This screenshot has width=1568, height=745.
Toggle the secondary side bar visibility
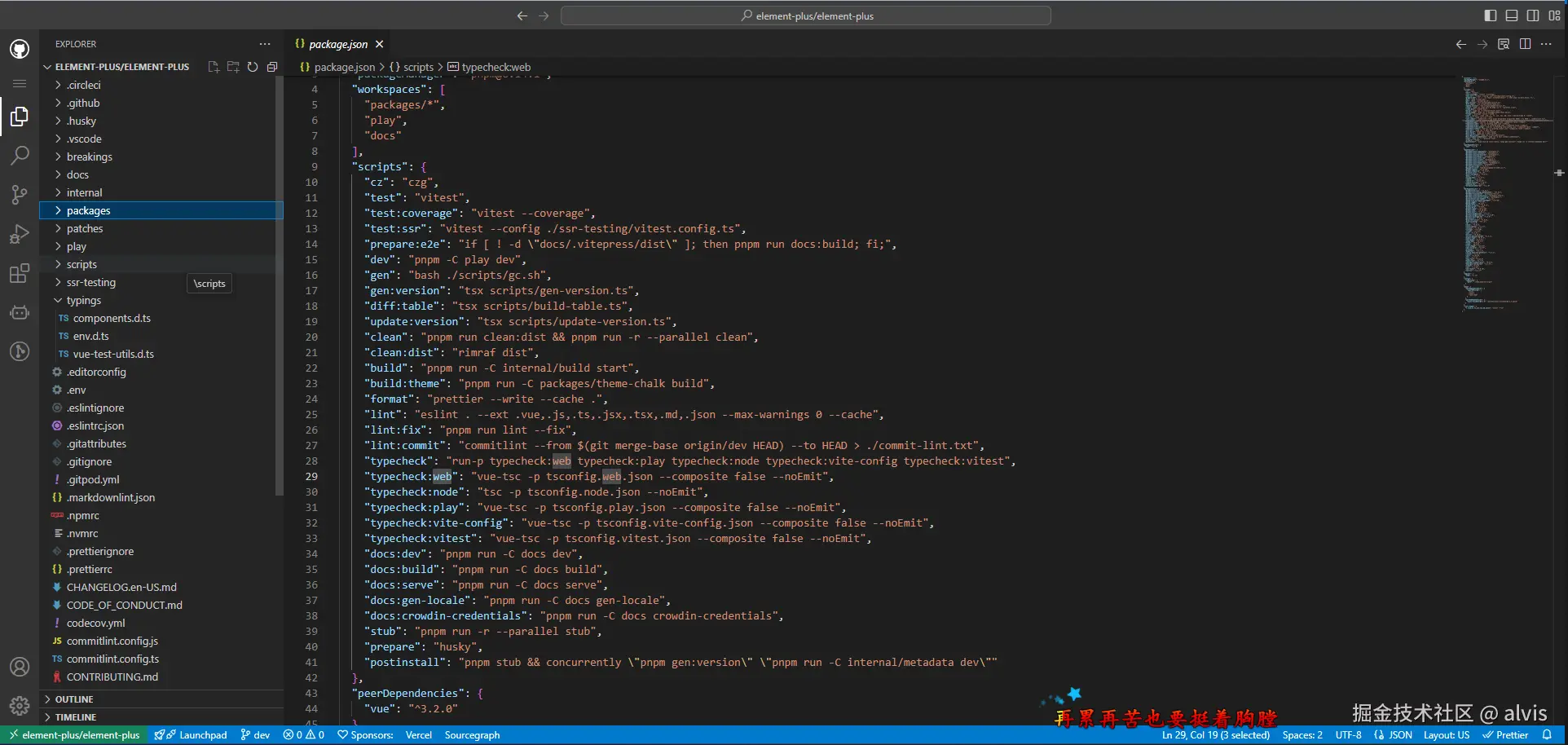[x=1533, y=15]
